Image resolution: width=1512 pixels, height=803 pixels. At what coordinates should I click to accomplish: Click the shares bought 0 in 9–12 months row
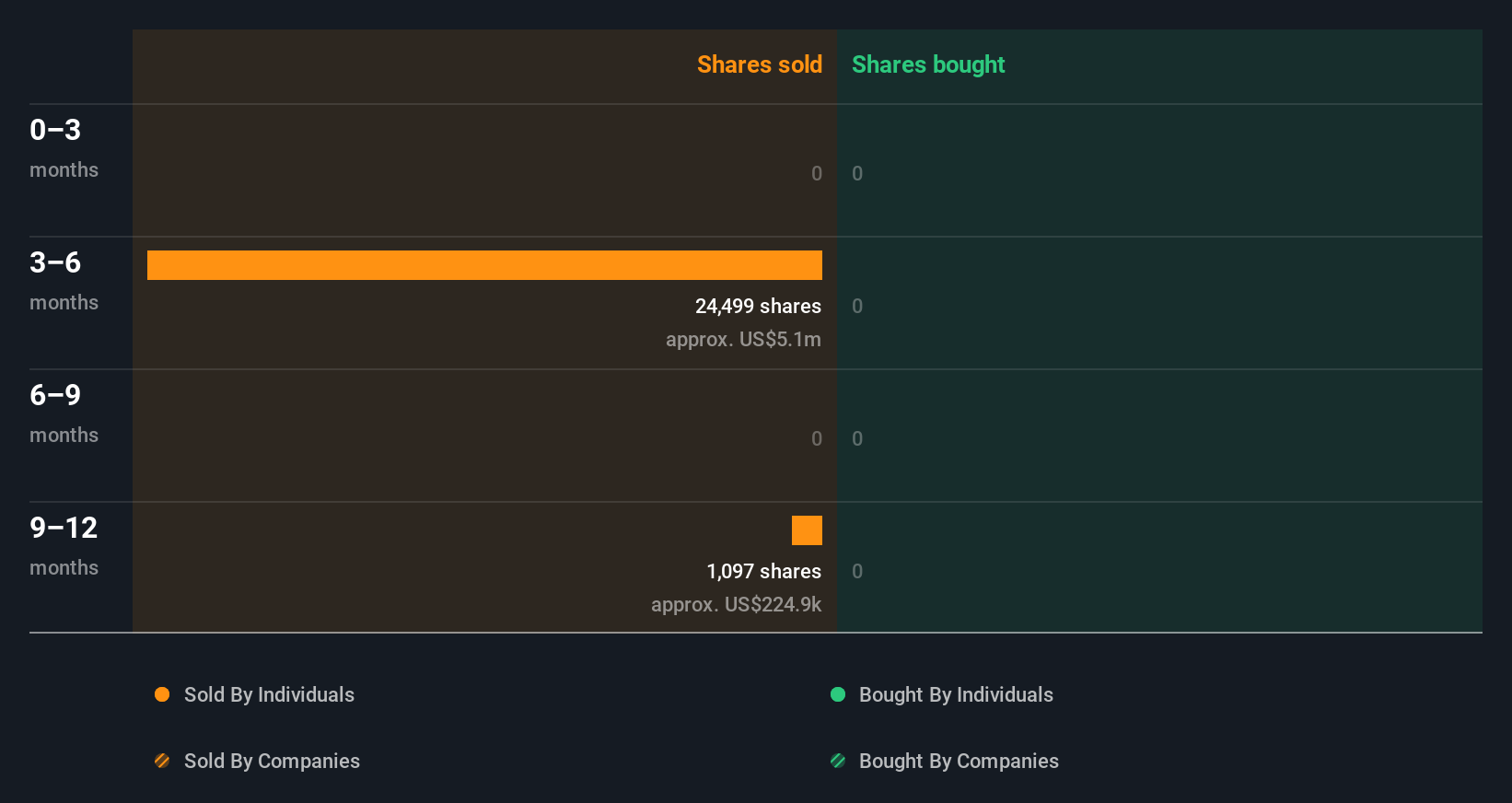pyautogui.click(x=857, y=571)
